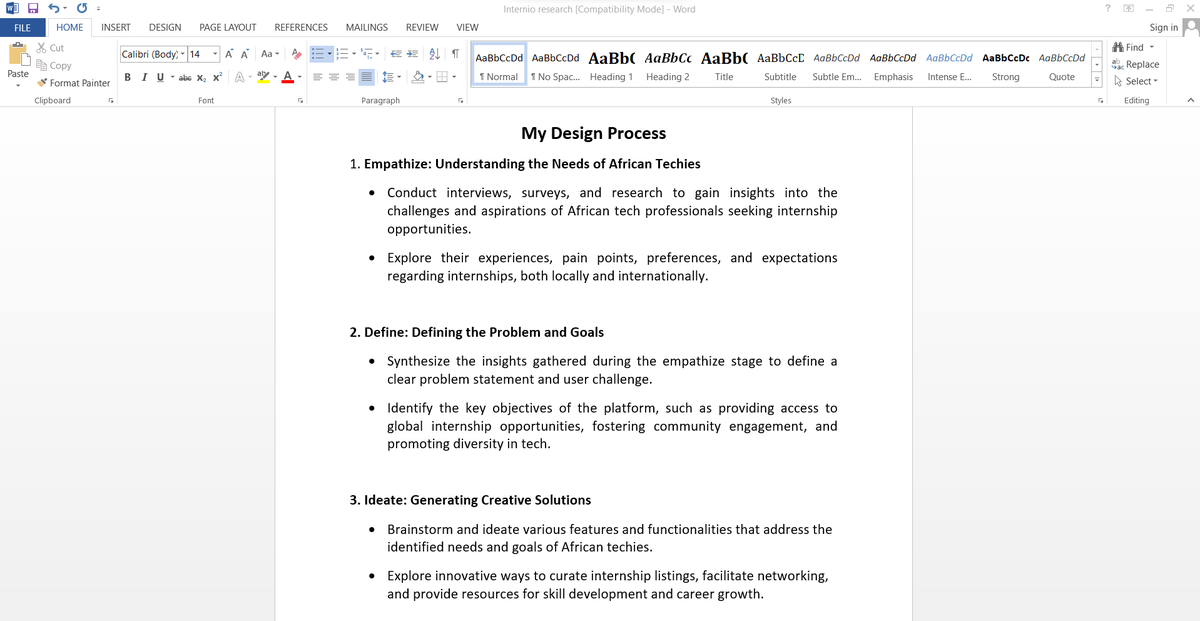Viewport: 1200px width, 621px height.
Task: Toggle Bold formatting
Action: [x=128, y=76]
